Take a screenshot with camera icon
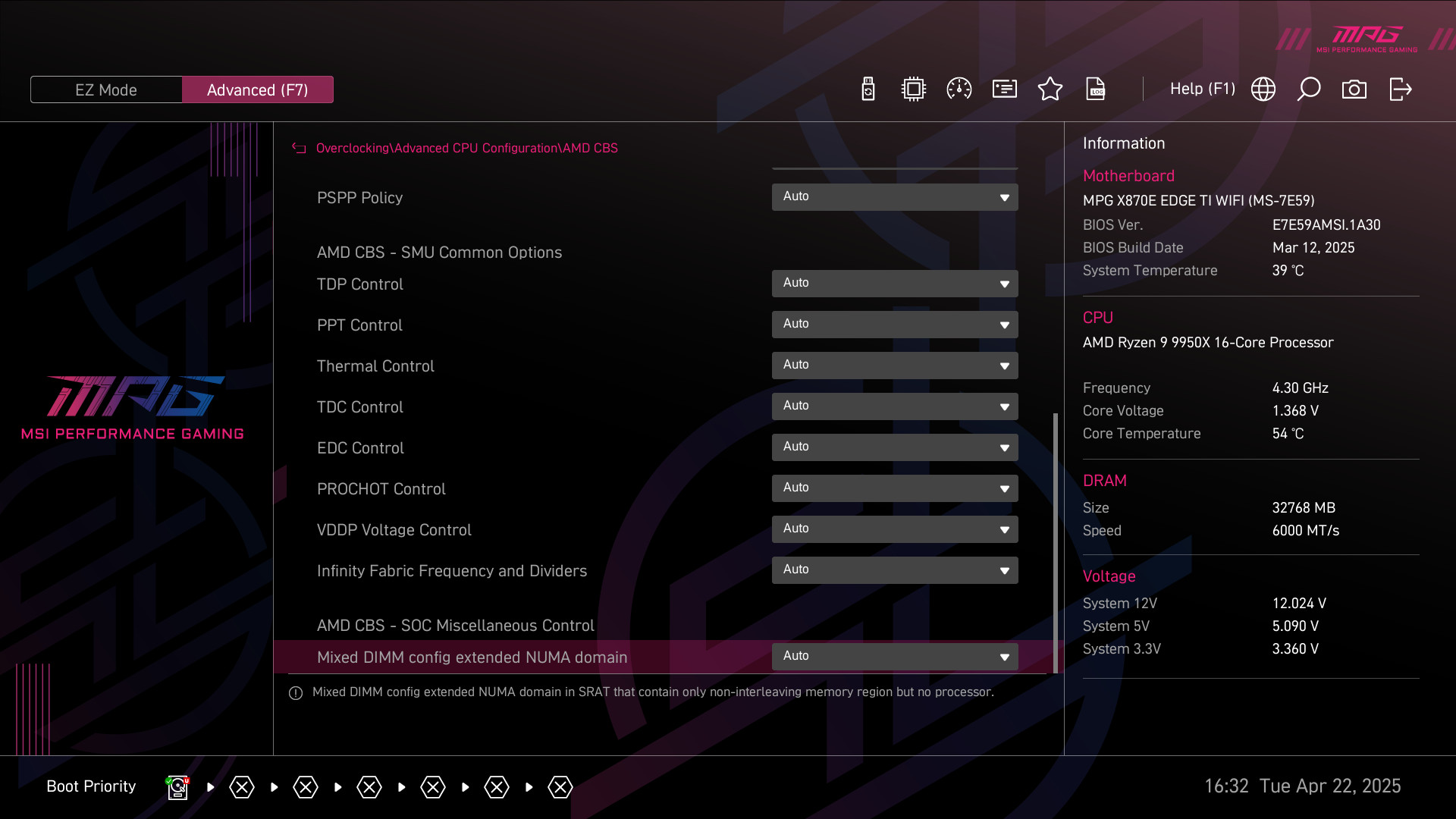The height and width of the screenshot is (819, 1456). pyautogui.click(x=1354, y=89)
